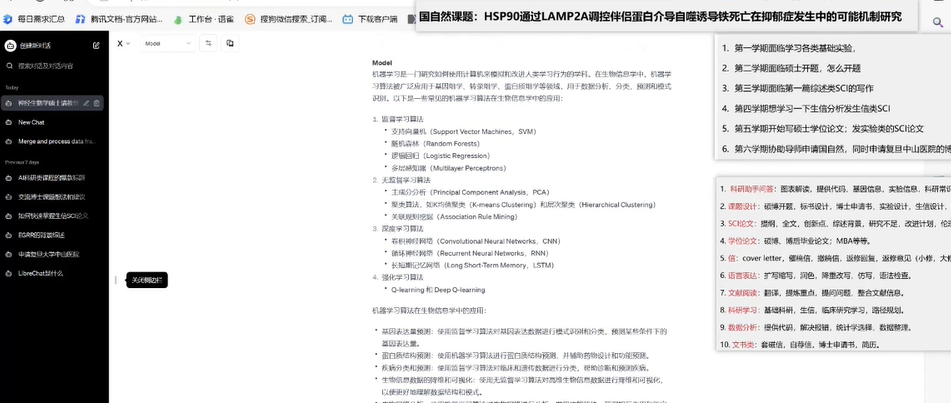Click the Today section label

coord(12,87)
